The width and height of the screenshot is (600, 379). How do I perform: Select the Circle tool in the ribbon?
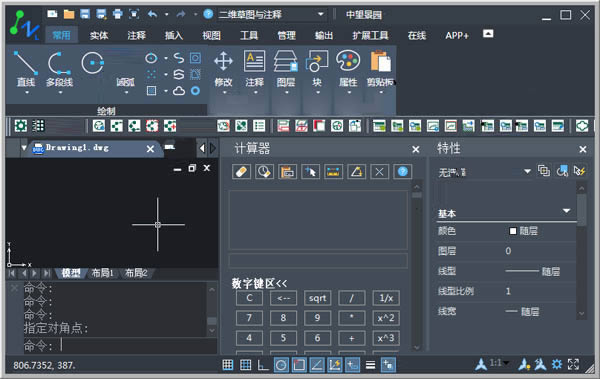[92, 63]
